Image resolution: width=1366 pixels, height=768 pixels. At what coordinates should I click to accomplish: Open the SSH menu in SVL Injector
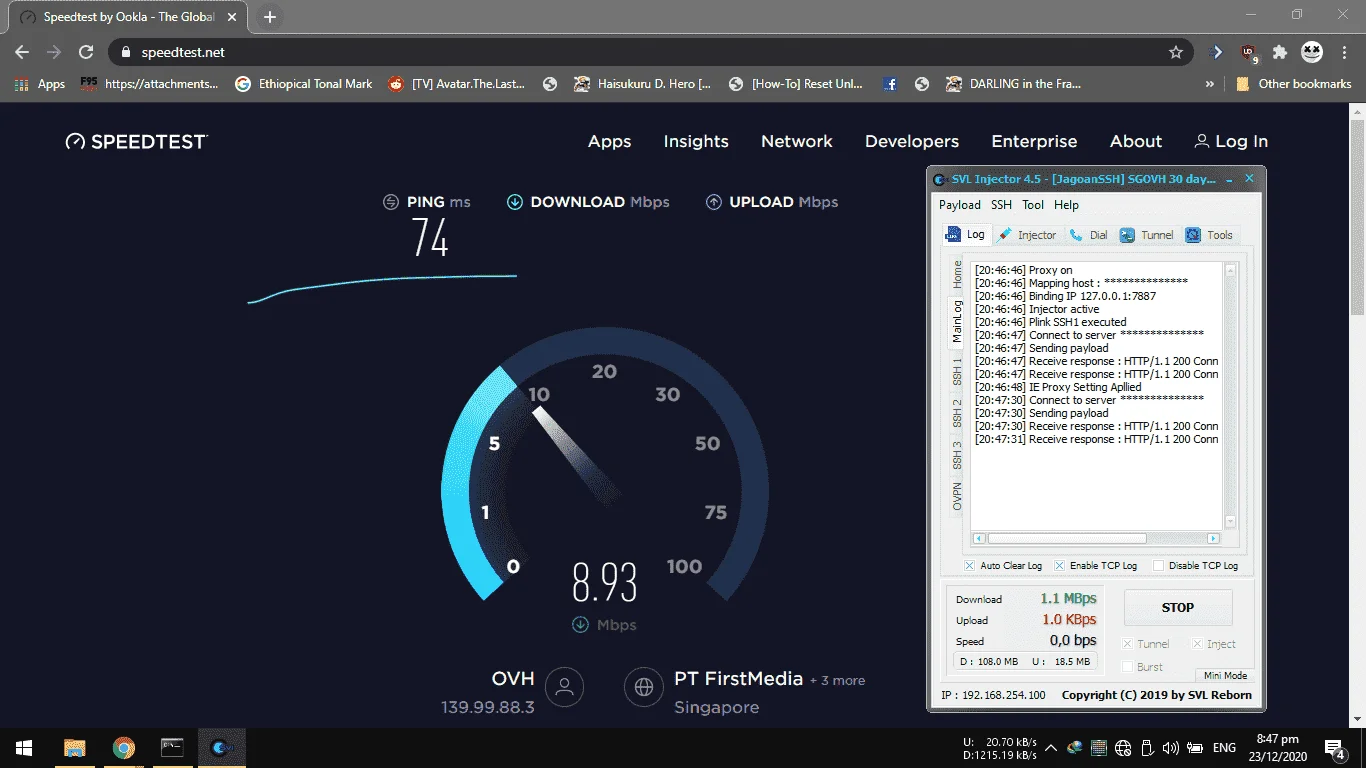(x=1001, y=205)
